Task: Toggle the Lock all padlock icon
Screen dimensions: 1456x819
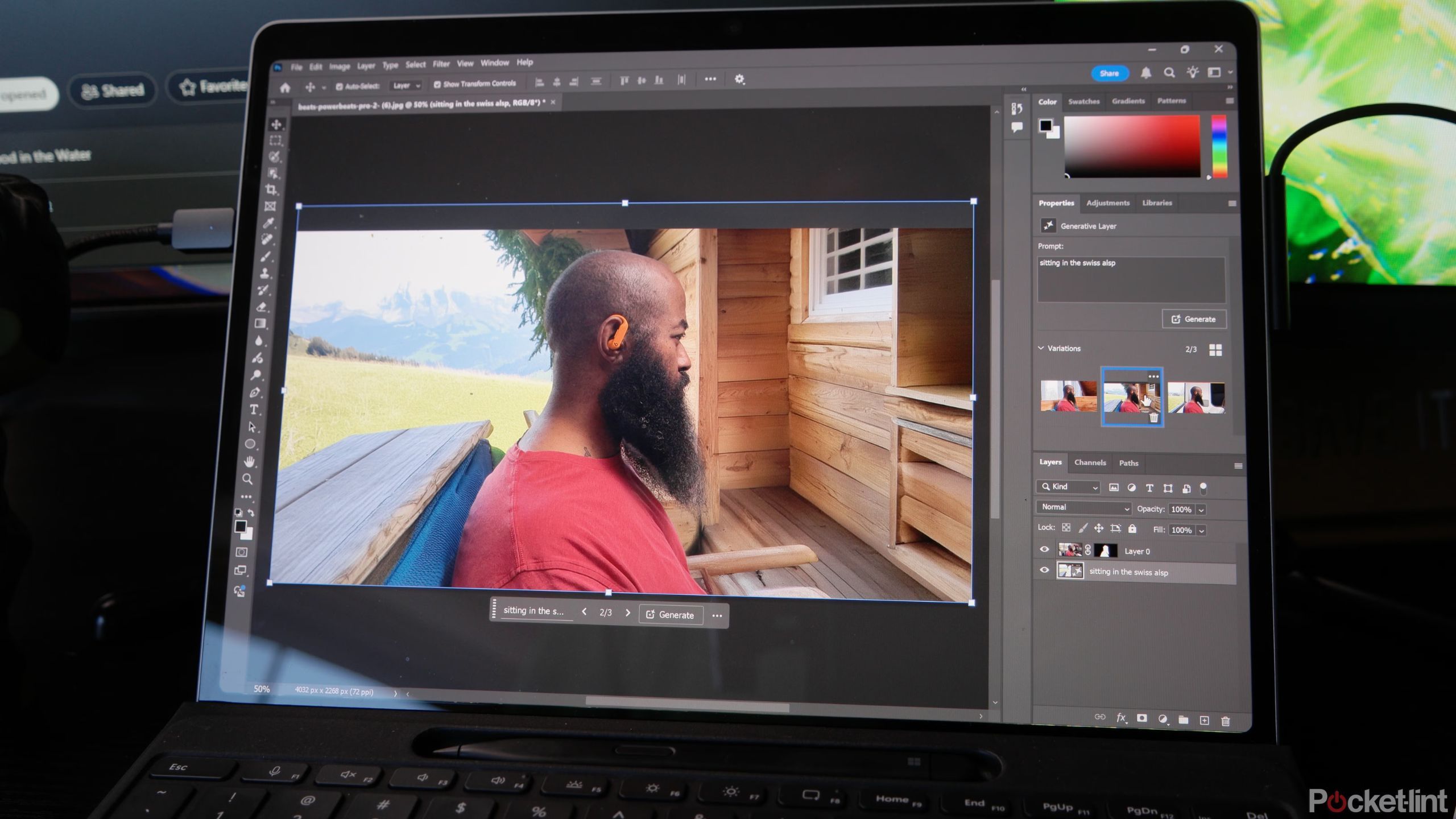Action: tap(1132, 528)
